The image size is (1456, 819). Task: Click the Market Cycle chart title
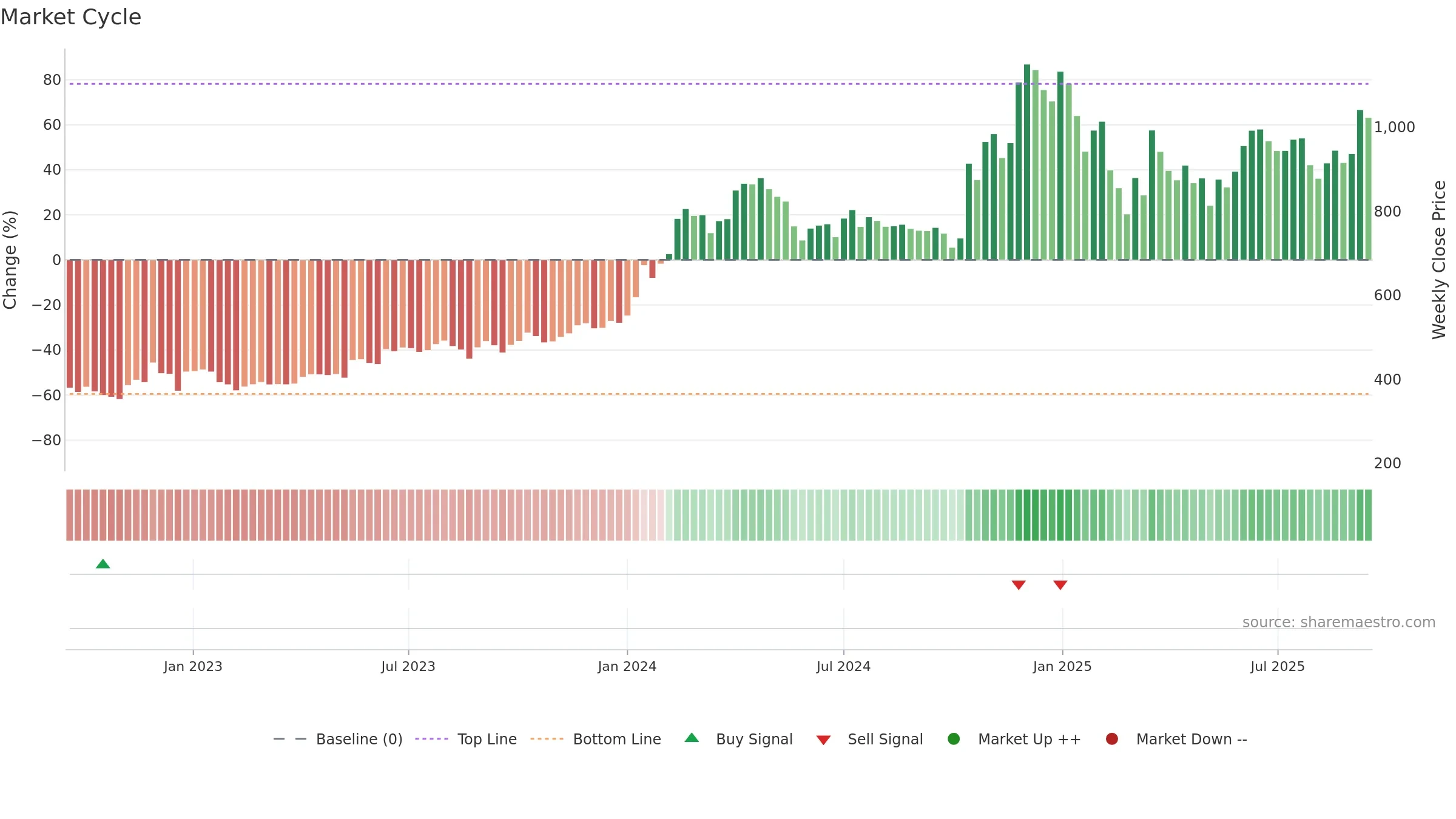pyautogui.click(x=71, y=17)
